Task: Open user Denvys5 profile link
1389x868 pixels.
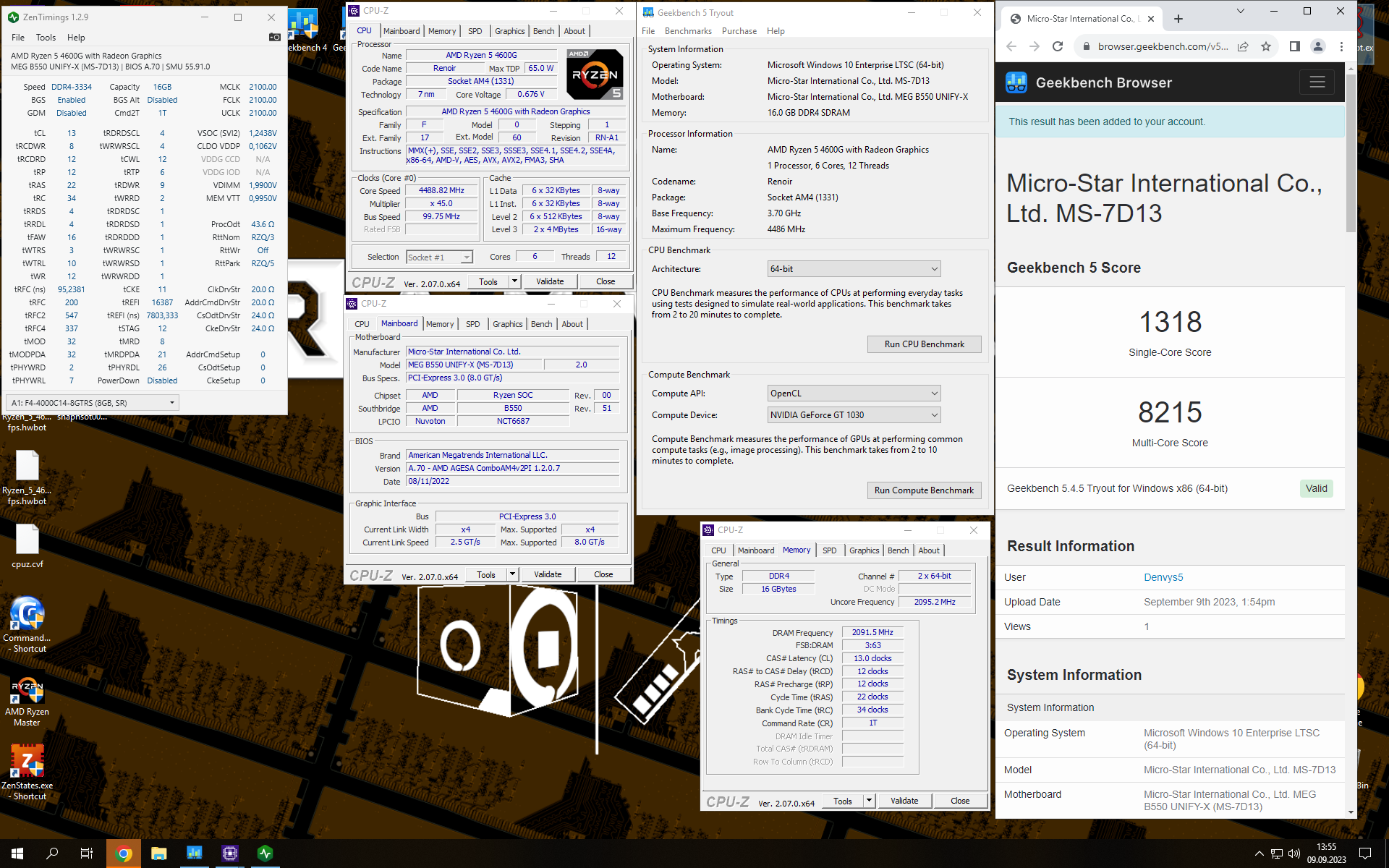Action: coord(1163,577)
